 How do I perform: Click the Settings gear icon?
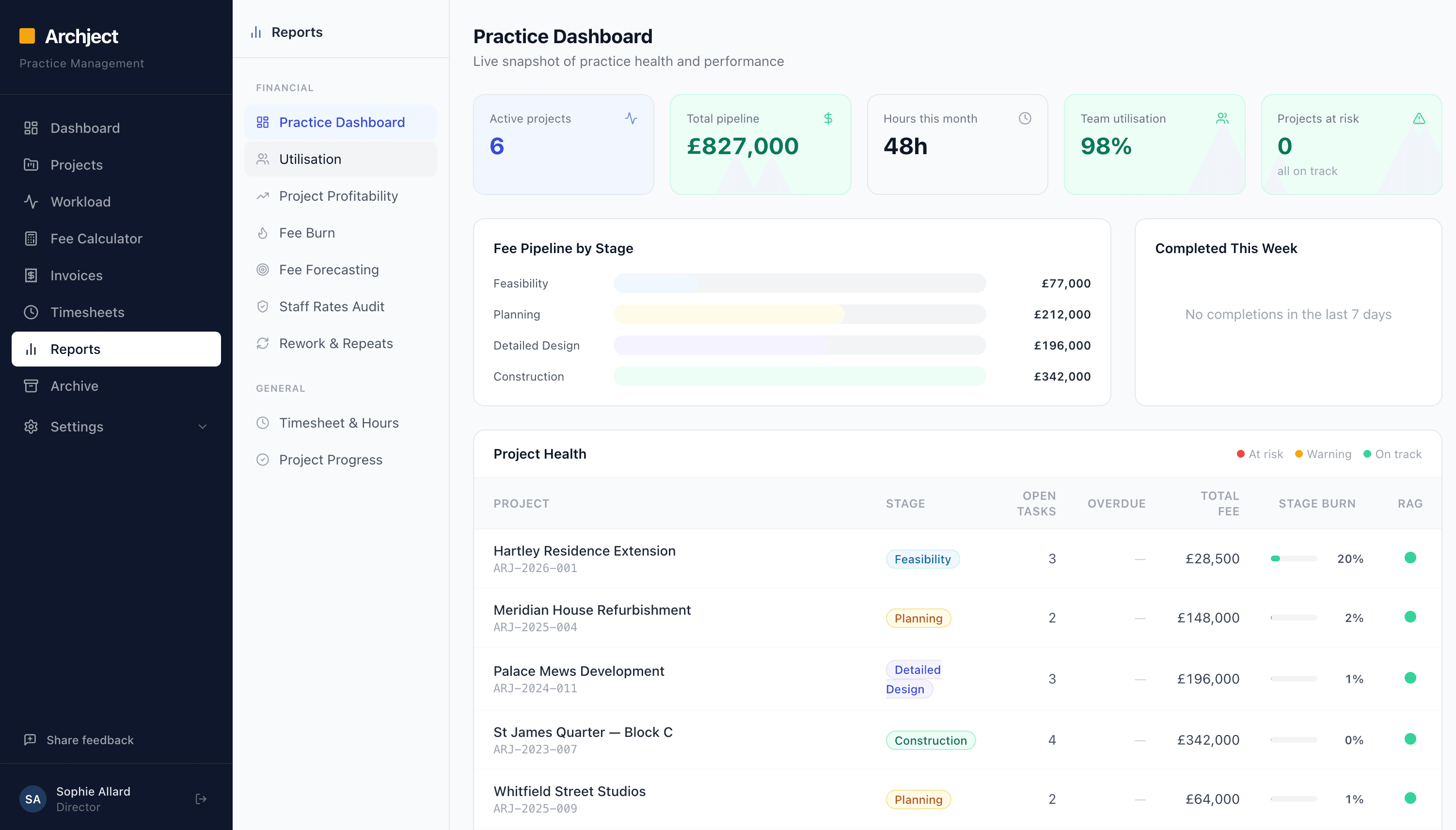pyautogui.click(x=31, y=427)
